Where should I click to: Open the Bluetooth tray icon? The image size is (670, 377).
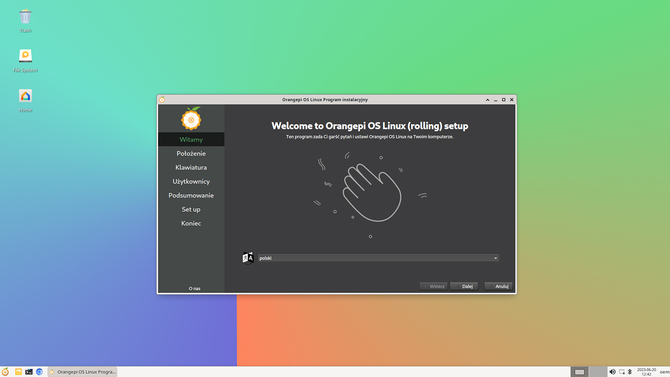pos(630,372)
